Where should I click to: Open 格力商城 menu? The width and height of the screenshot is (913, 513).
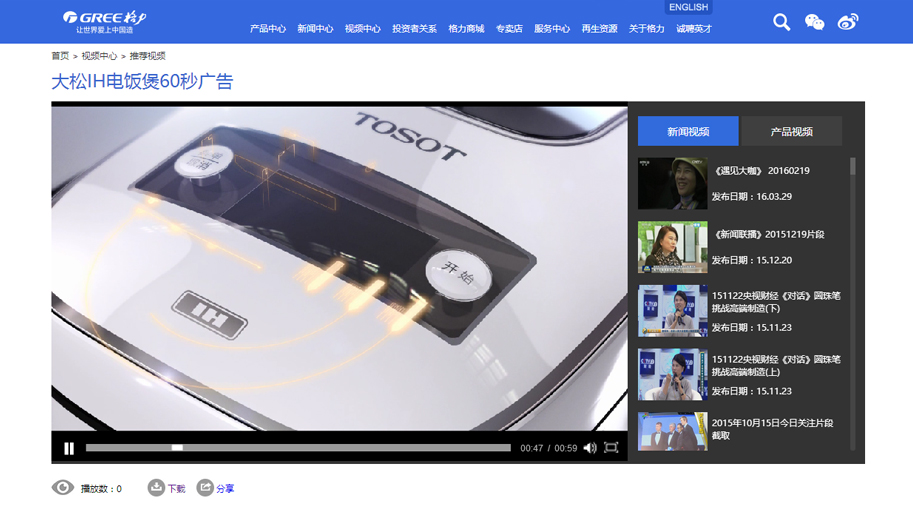click(x=466, y=29)
